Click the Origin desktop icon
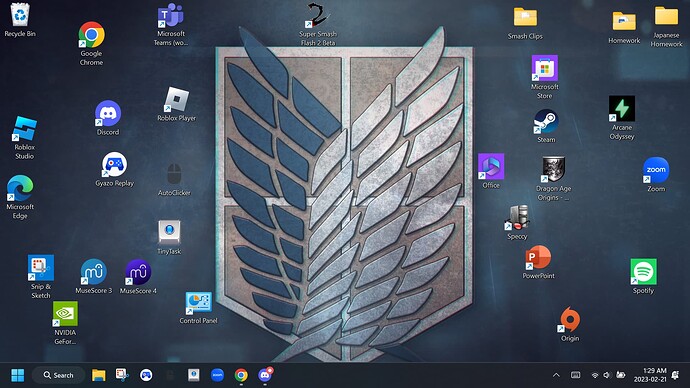This screenshot has height=388, width=690. point(570,325)
